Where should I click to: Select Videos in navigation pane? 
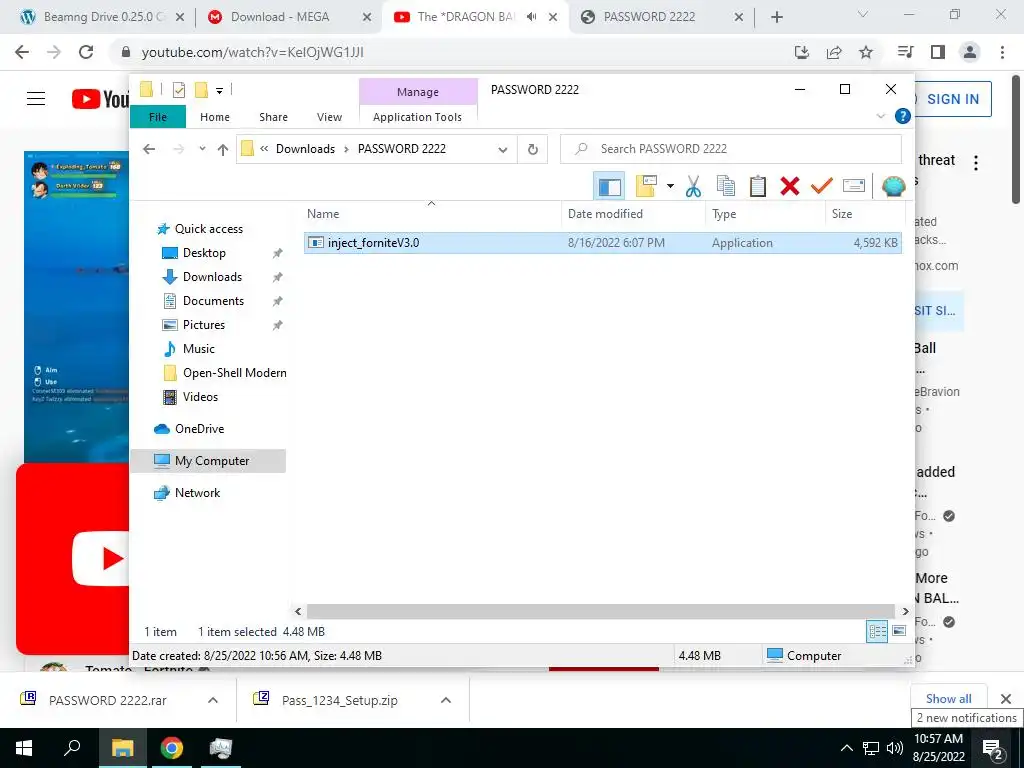pos(200,397)
